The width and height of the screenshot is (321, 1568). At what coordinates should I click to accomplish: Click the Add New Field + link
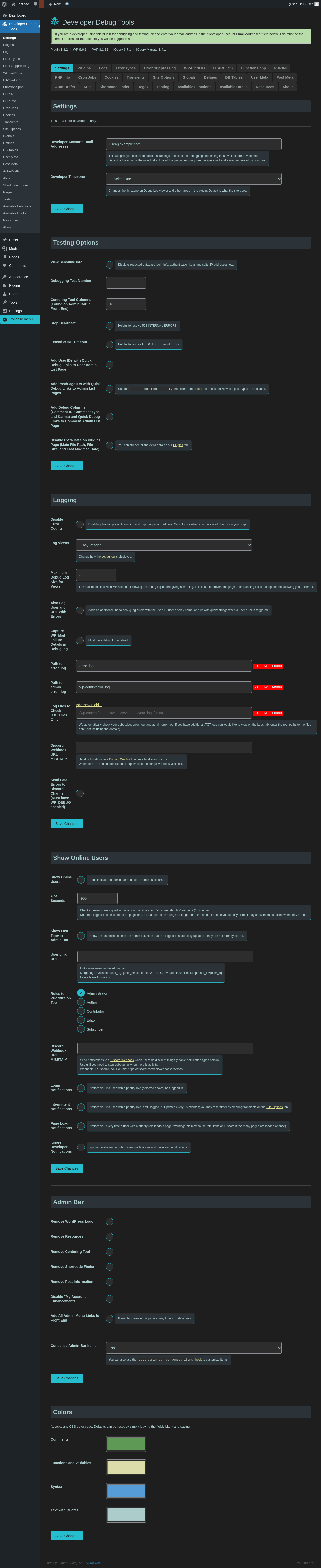[89, 705]
